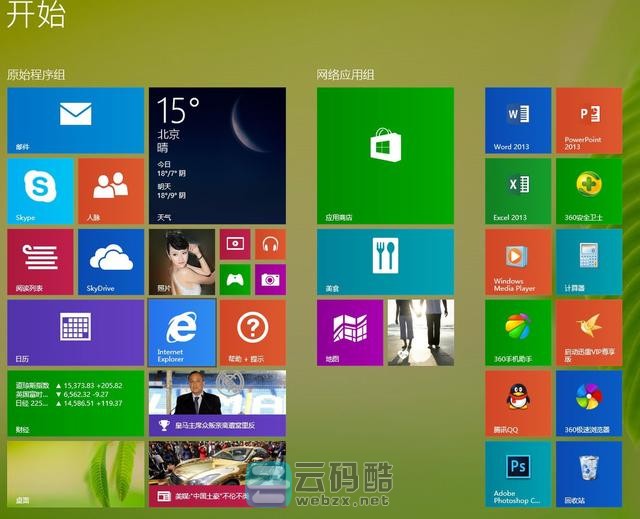Start Windows Media Player
Viewport: 640px width, 519px height.
point(518,261)
